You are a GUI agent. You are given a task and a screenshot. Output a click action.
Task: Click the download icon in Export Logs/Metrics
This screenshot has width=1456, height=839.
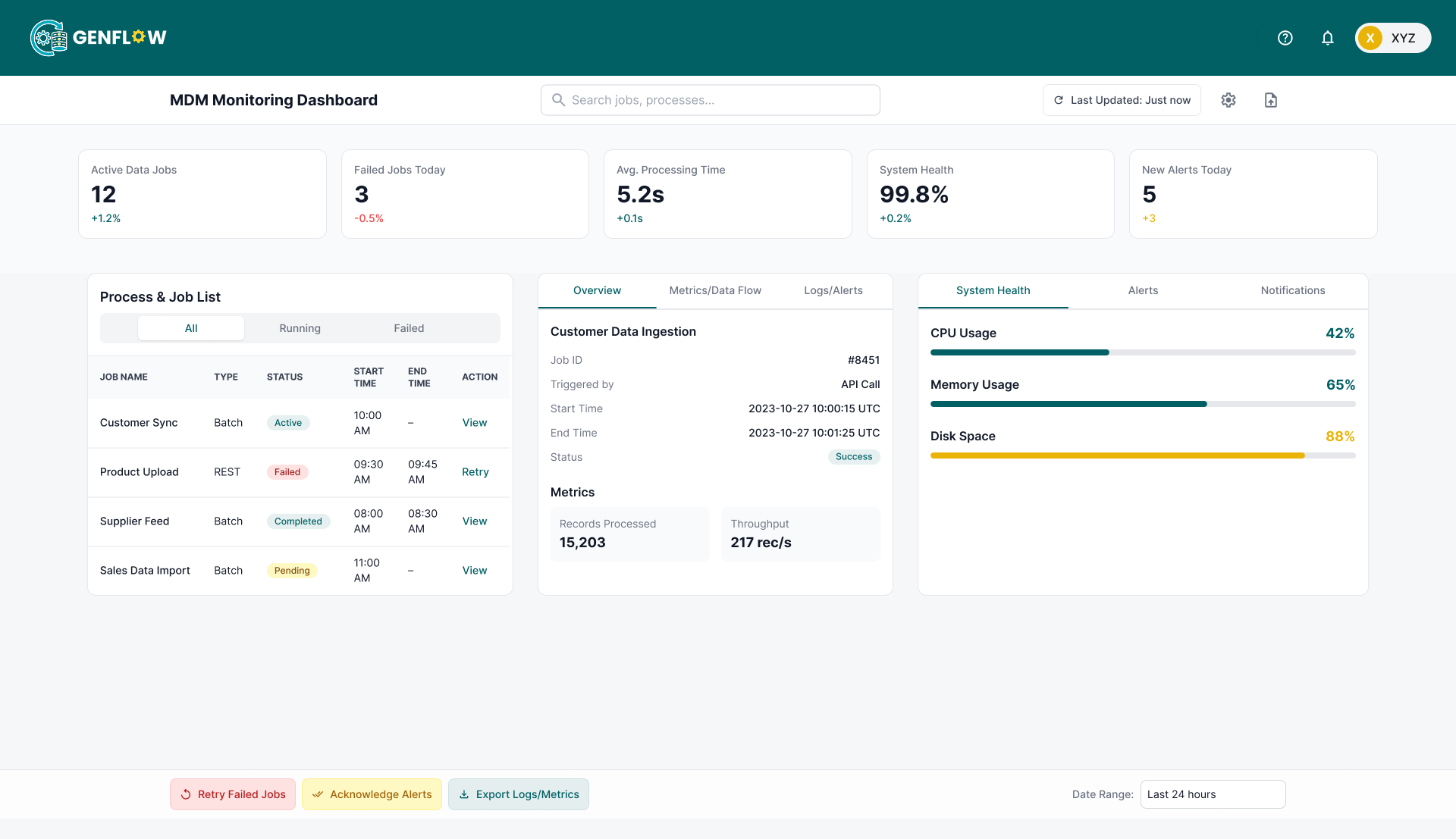pos(464,794)
